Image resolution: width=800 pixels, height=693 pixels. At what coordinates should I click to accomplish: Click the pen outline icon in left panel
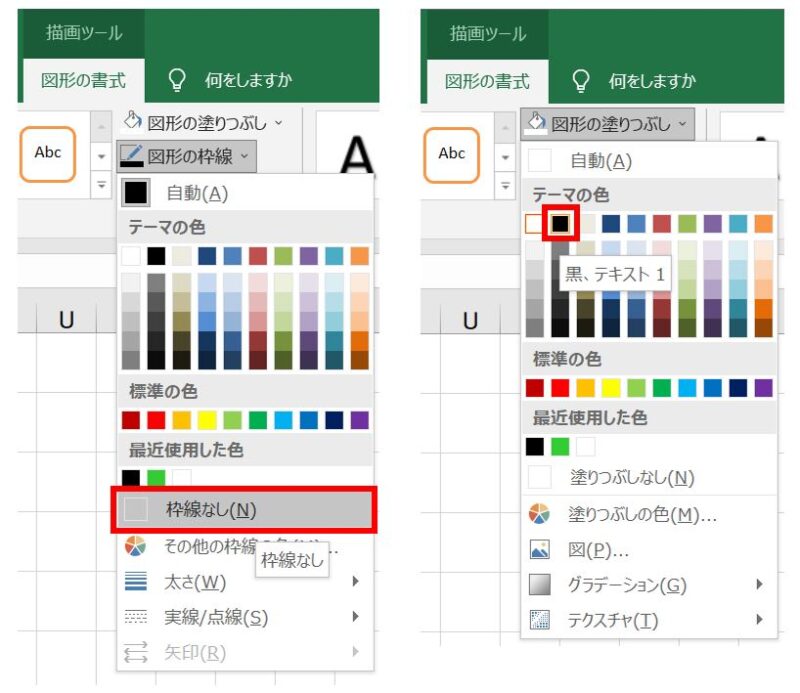(132, 156)
